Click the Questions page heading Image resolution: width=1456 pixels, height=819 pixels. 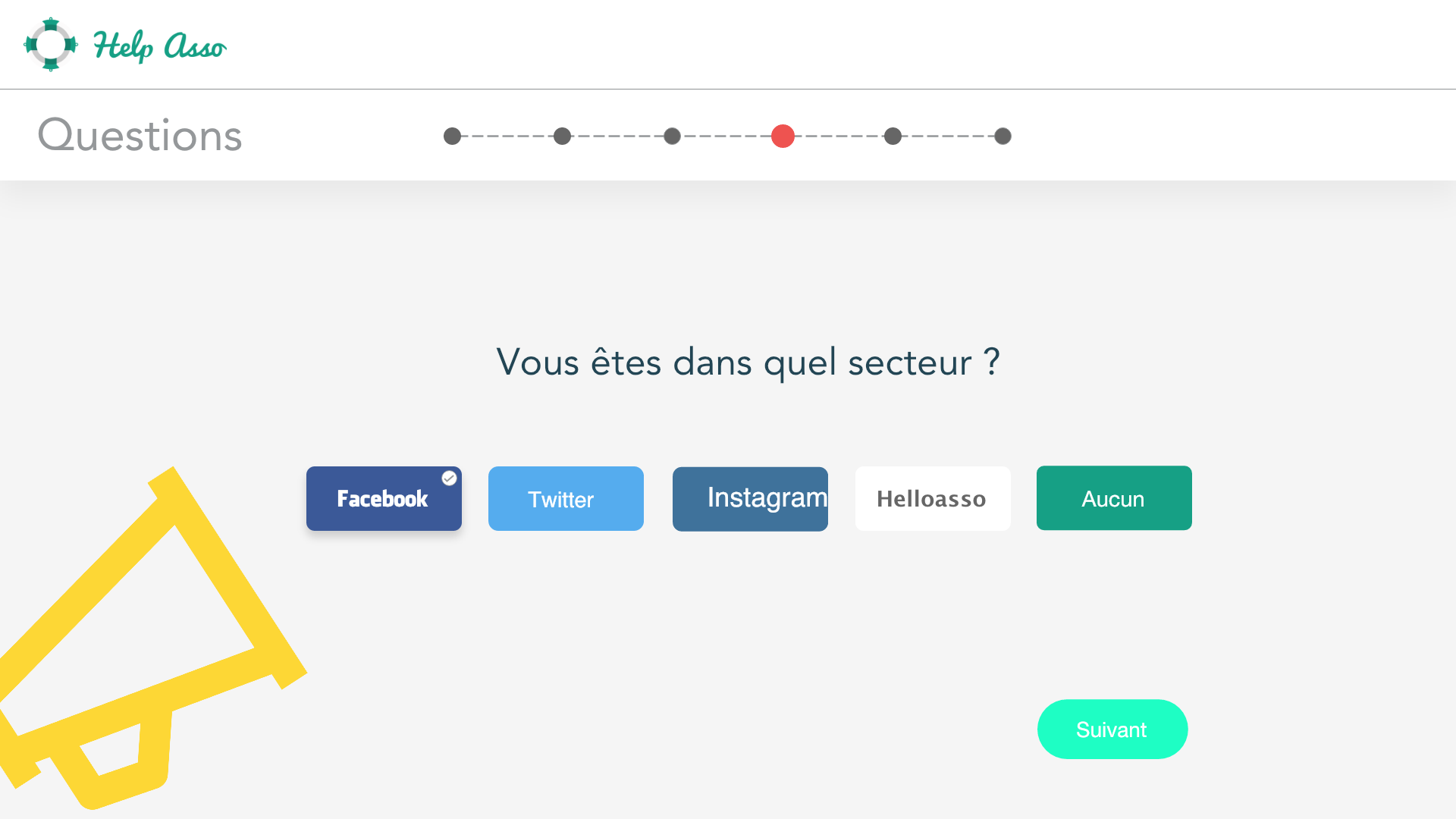(x=140, y=136)
